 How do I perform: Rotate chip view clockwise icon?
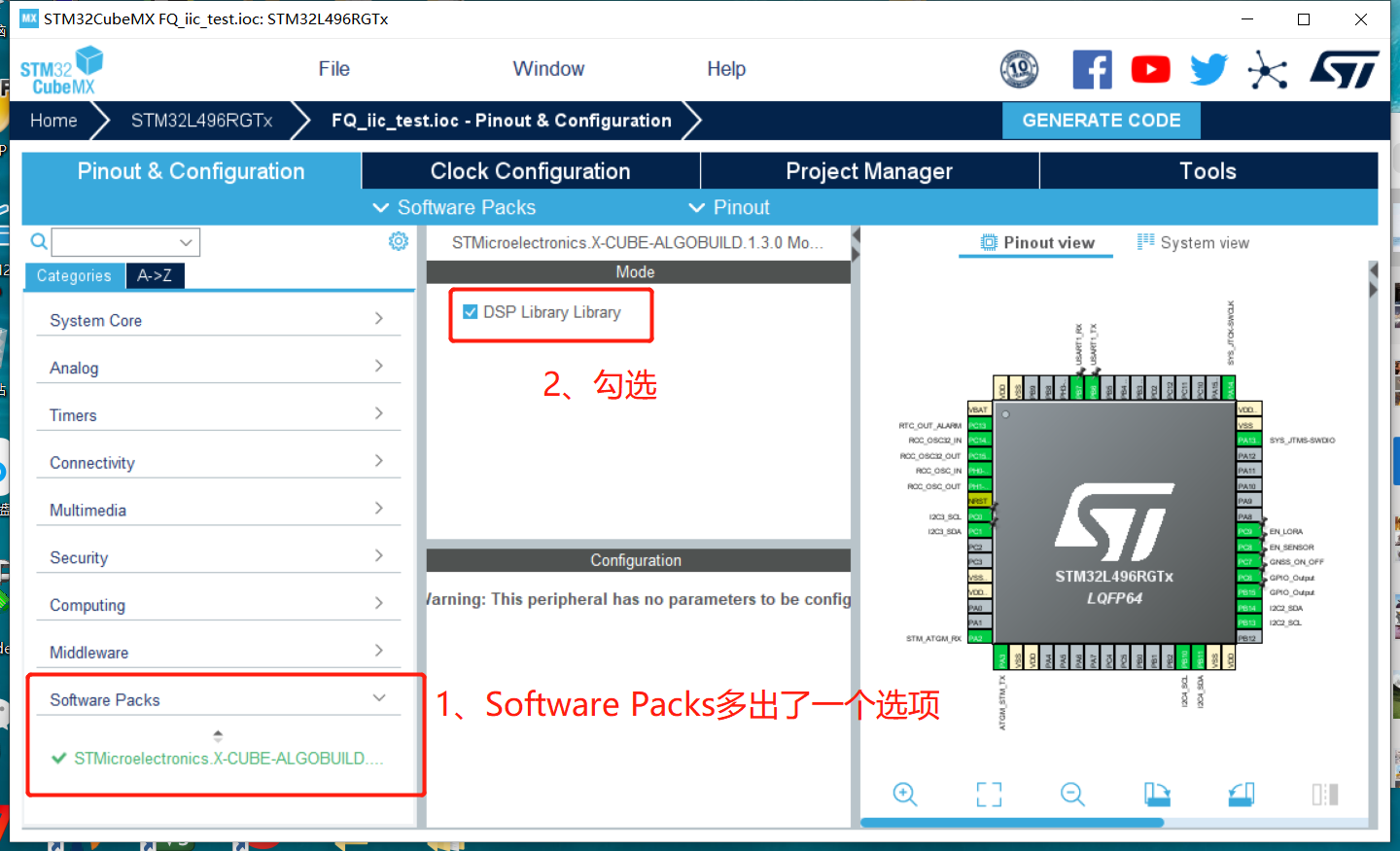[1157, 794]
